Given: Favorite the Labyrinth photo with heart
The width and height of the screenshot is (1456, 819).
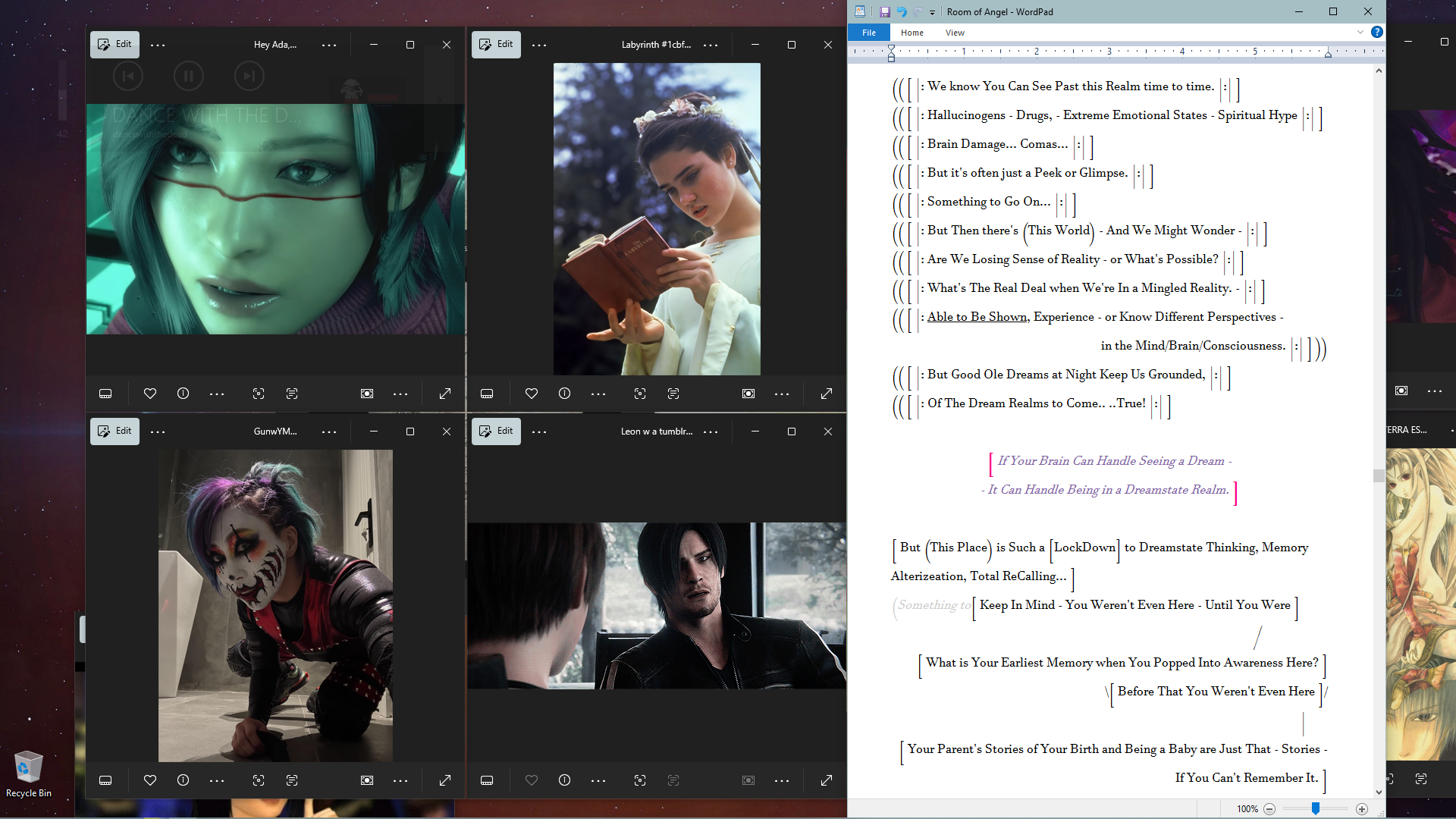Looking at the screenshot, I should [532, 394].
